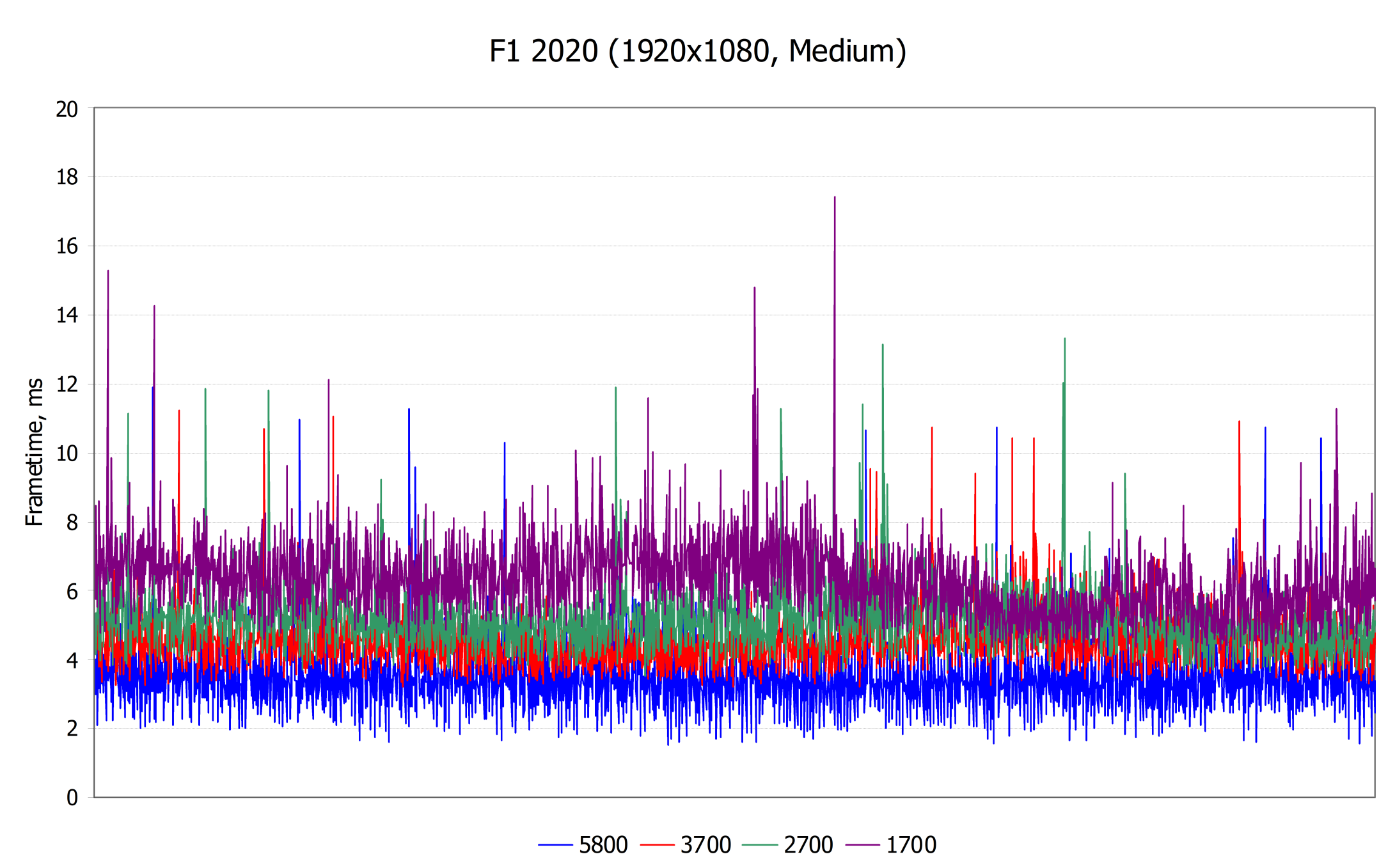Click the y-axis label 0
Viewport: 1395px width, 868px height.
72,798
